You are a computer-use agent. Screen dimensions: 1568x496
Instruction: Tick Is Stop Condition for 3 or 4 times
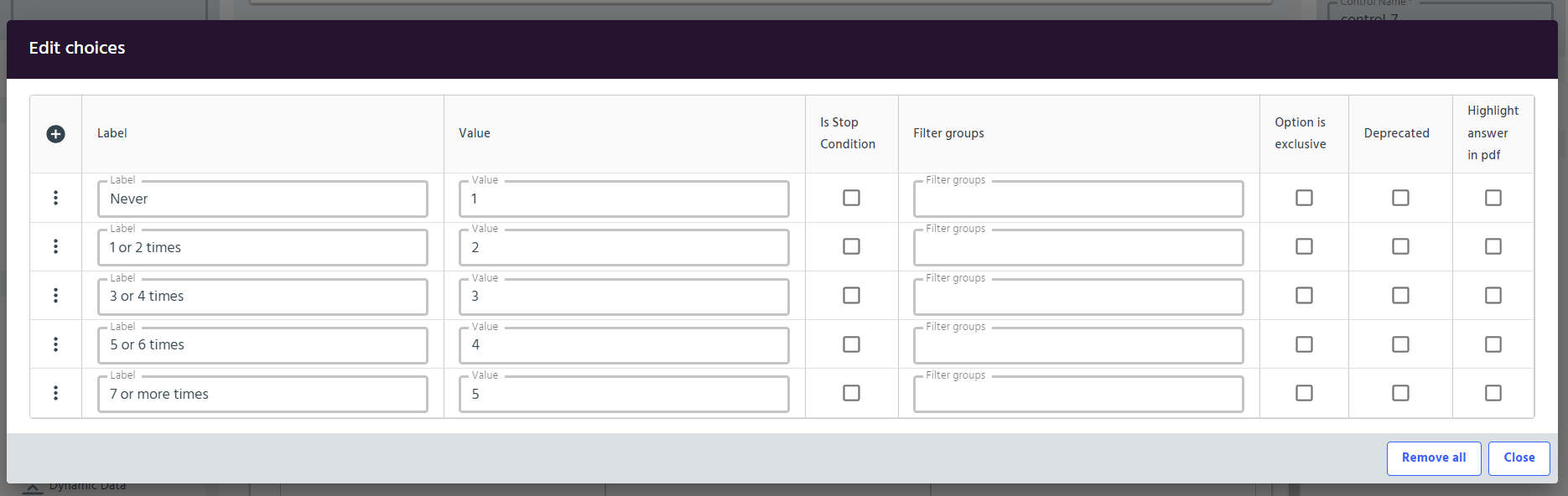(851, 295)
